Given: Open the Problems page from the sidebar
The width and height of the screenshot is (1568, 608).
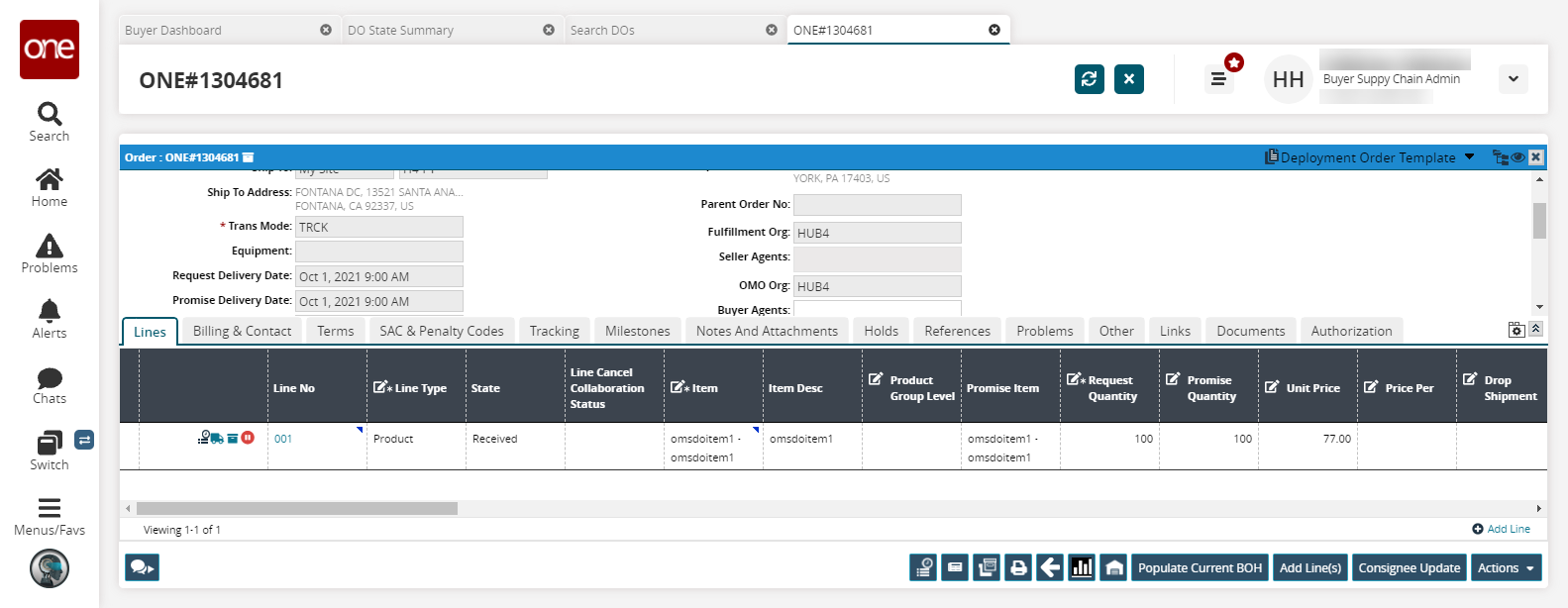Looking at the screenshot, I should tap(49, 253).
